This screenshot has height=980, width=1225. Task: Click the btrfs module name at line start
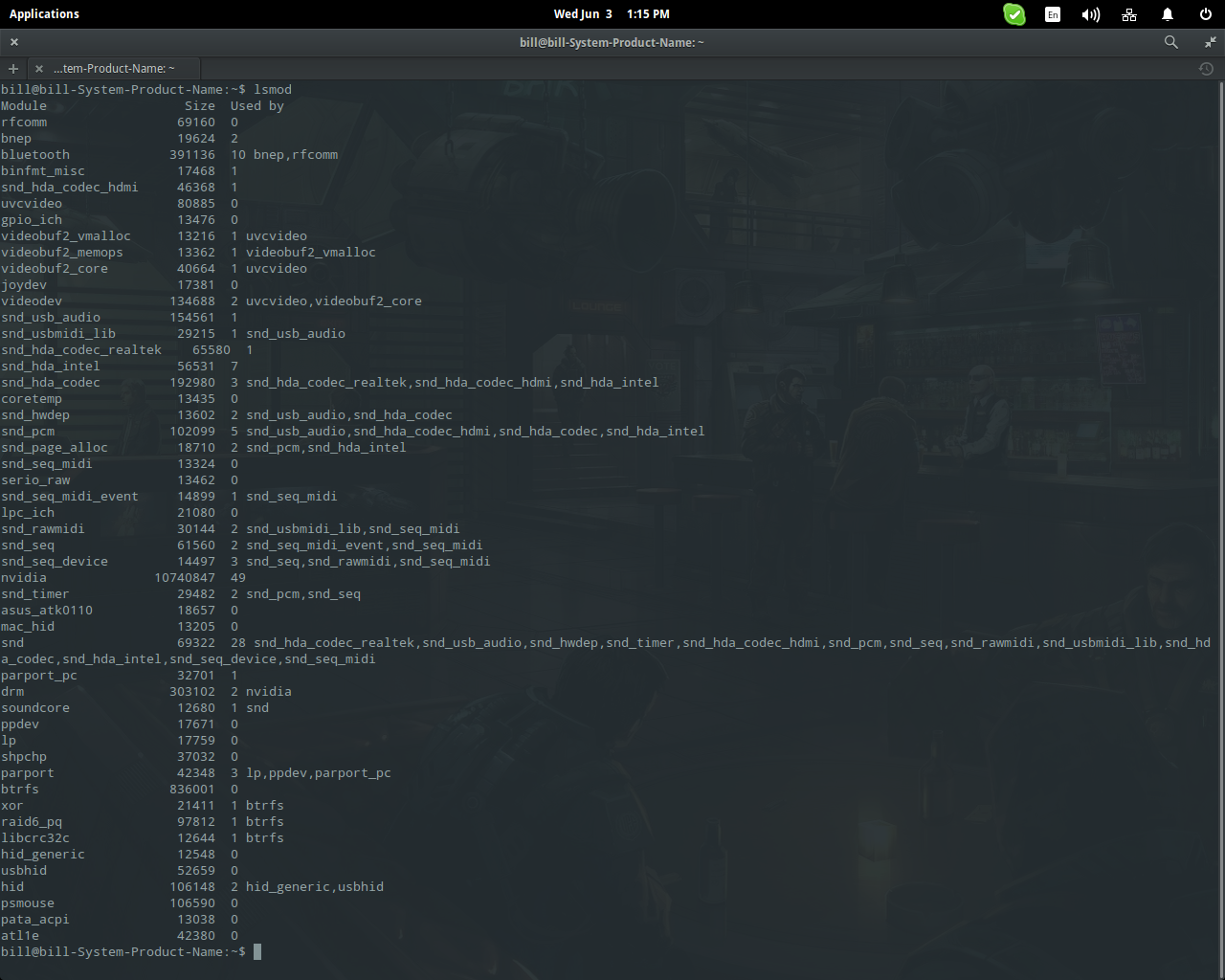(x=20, y=790)
